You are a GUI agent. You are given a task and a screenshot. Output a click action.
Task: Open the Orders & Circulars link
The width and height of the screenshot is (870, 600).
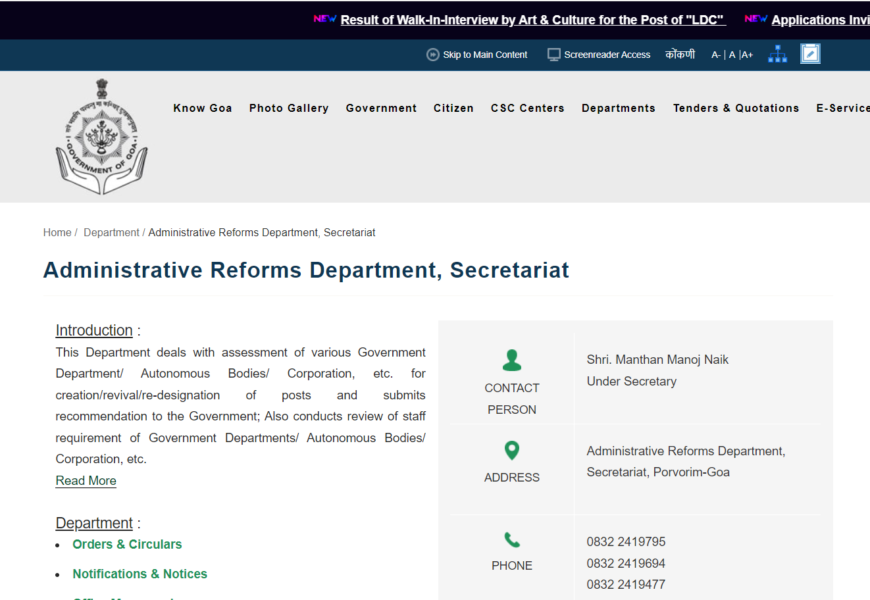[x=127, y=544]
